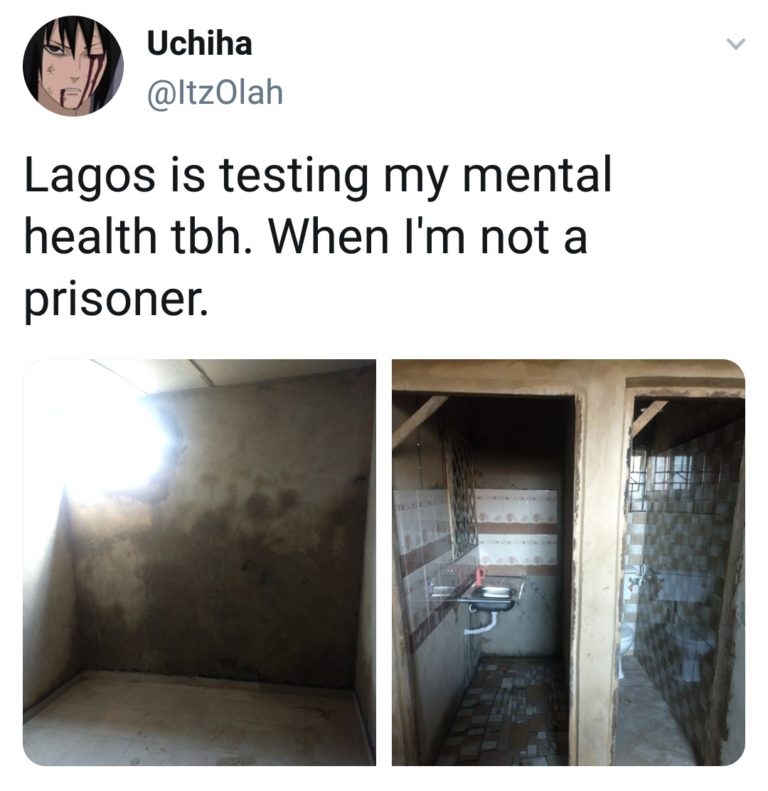Open the moldy wall photo
This screenshot has height=791, width=768.
tap(199, 562)
